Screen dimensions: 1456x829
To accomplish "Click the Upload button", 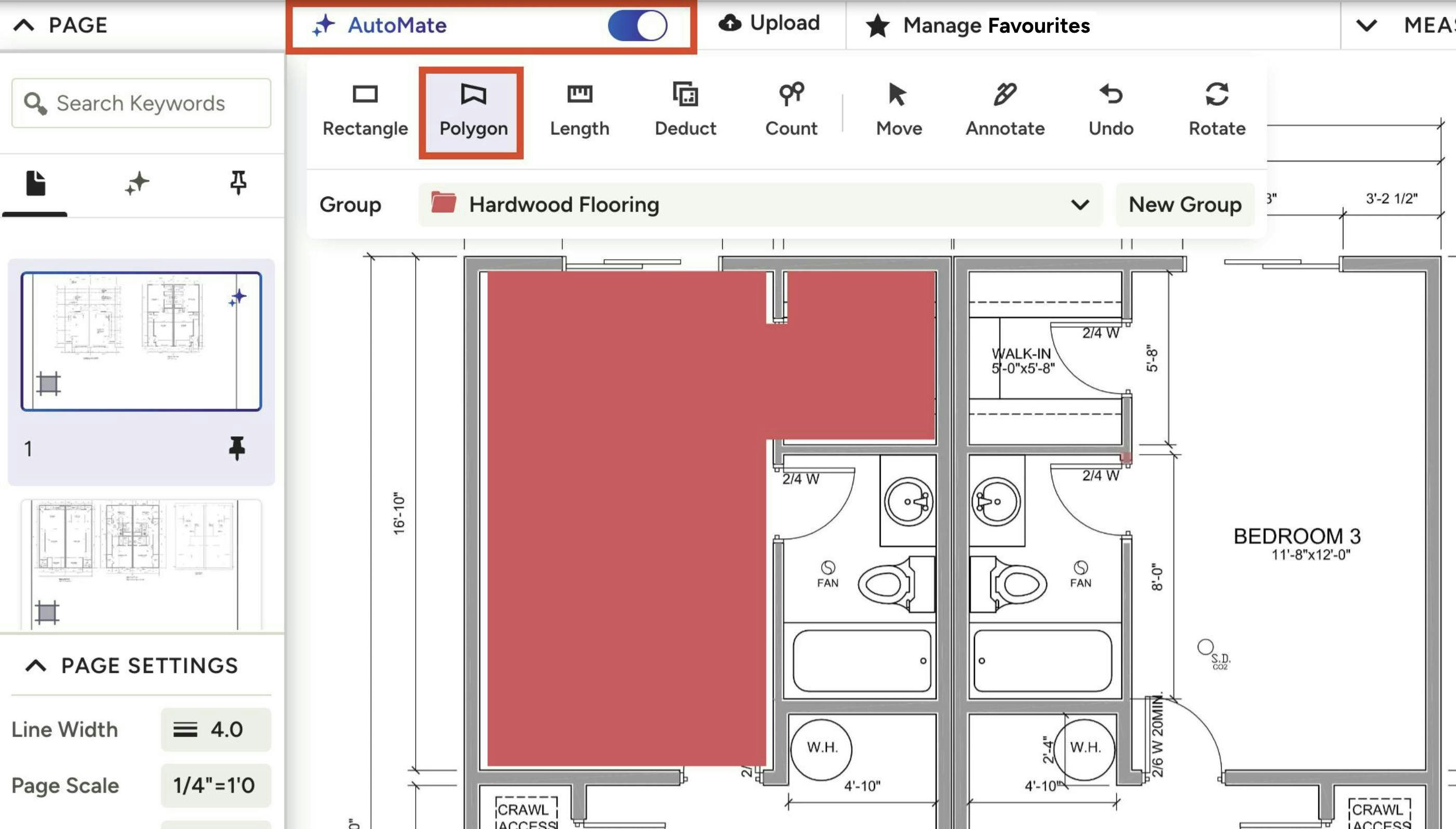I will pos(769,23).
